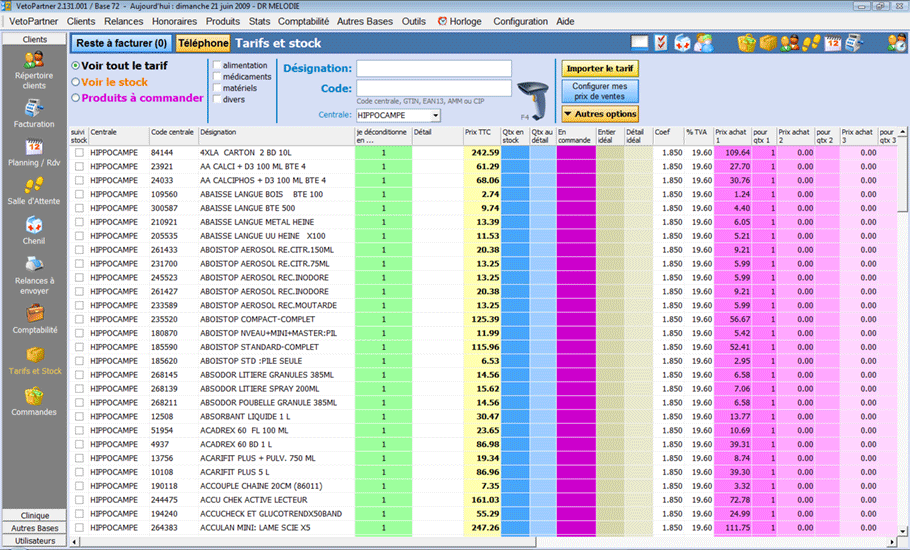
Task: Click the checklist toolbar icon
Action: click(x=661, y=42)
